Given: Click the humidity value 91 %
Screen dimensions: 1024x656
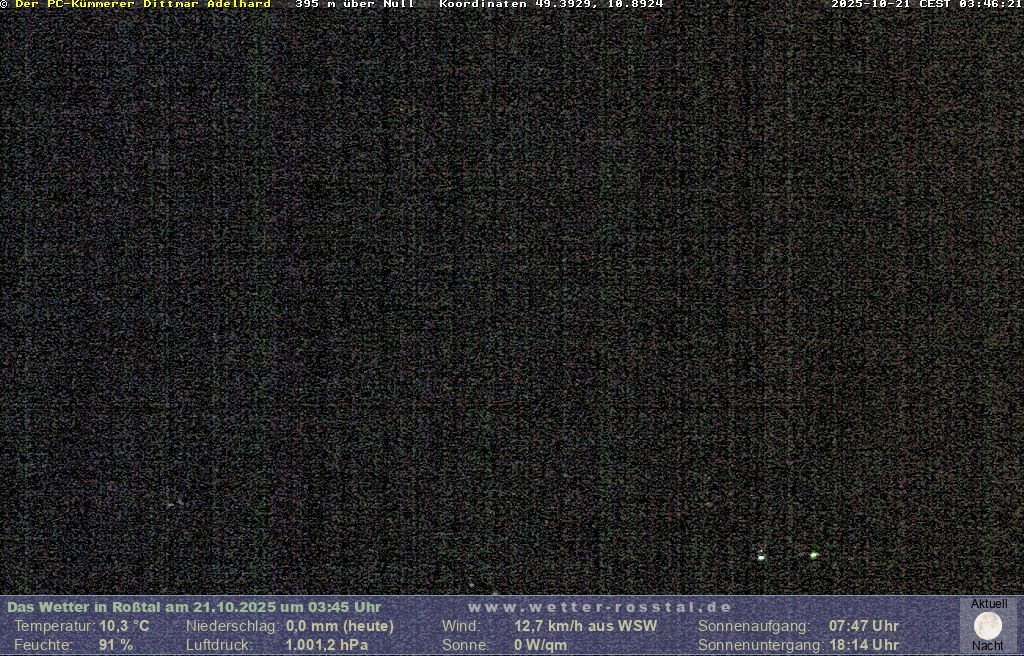Looking at the screenshot, I should (x=116, y=645).
